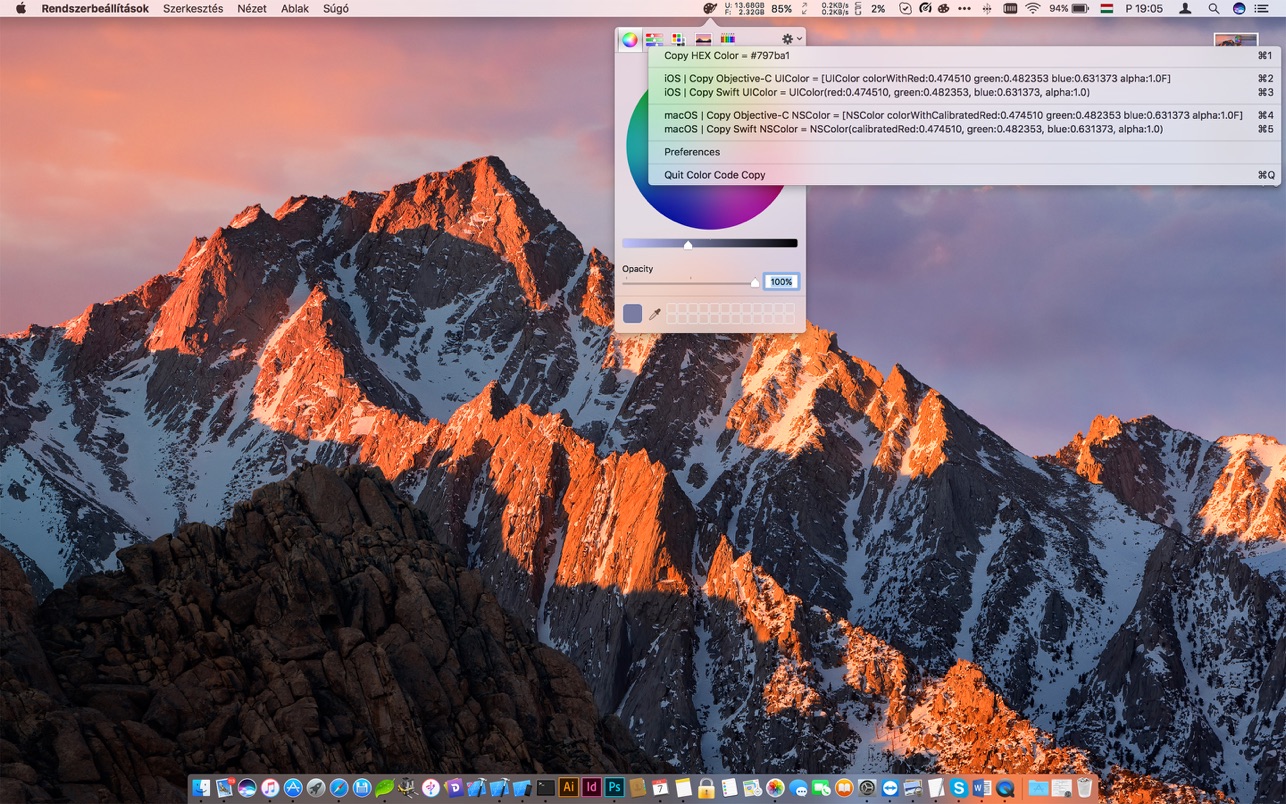Click the Opacity percentage input field
1286x804 pixels.
(x=780, y=282)
